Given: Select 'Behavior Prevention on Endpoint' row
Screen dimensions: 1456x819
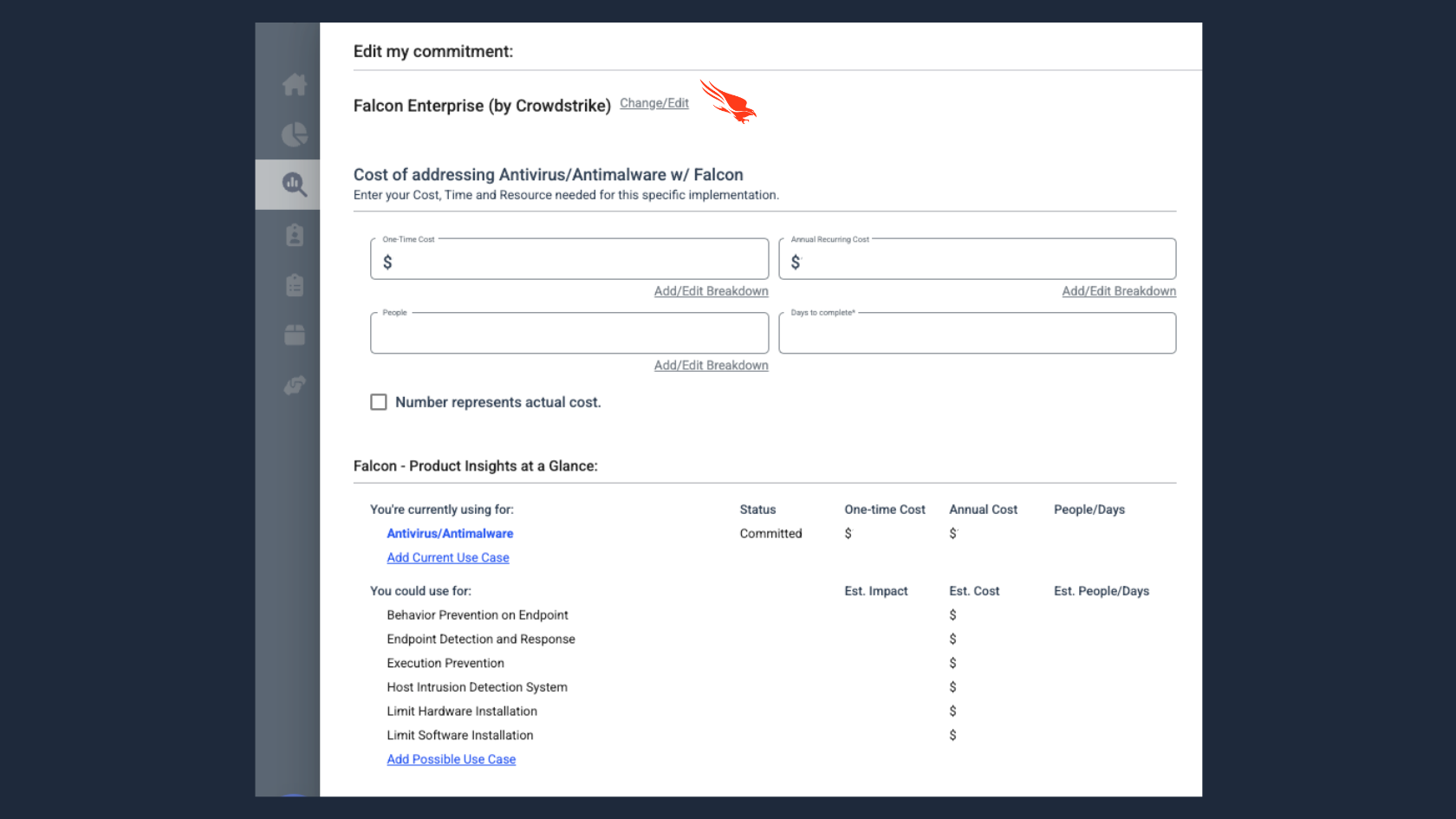Looking at the screenshot, I should click(x=478, y=615).
